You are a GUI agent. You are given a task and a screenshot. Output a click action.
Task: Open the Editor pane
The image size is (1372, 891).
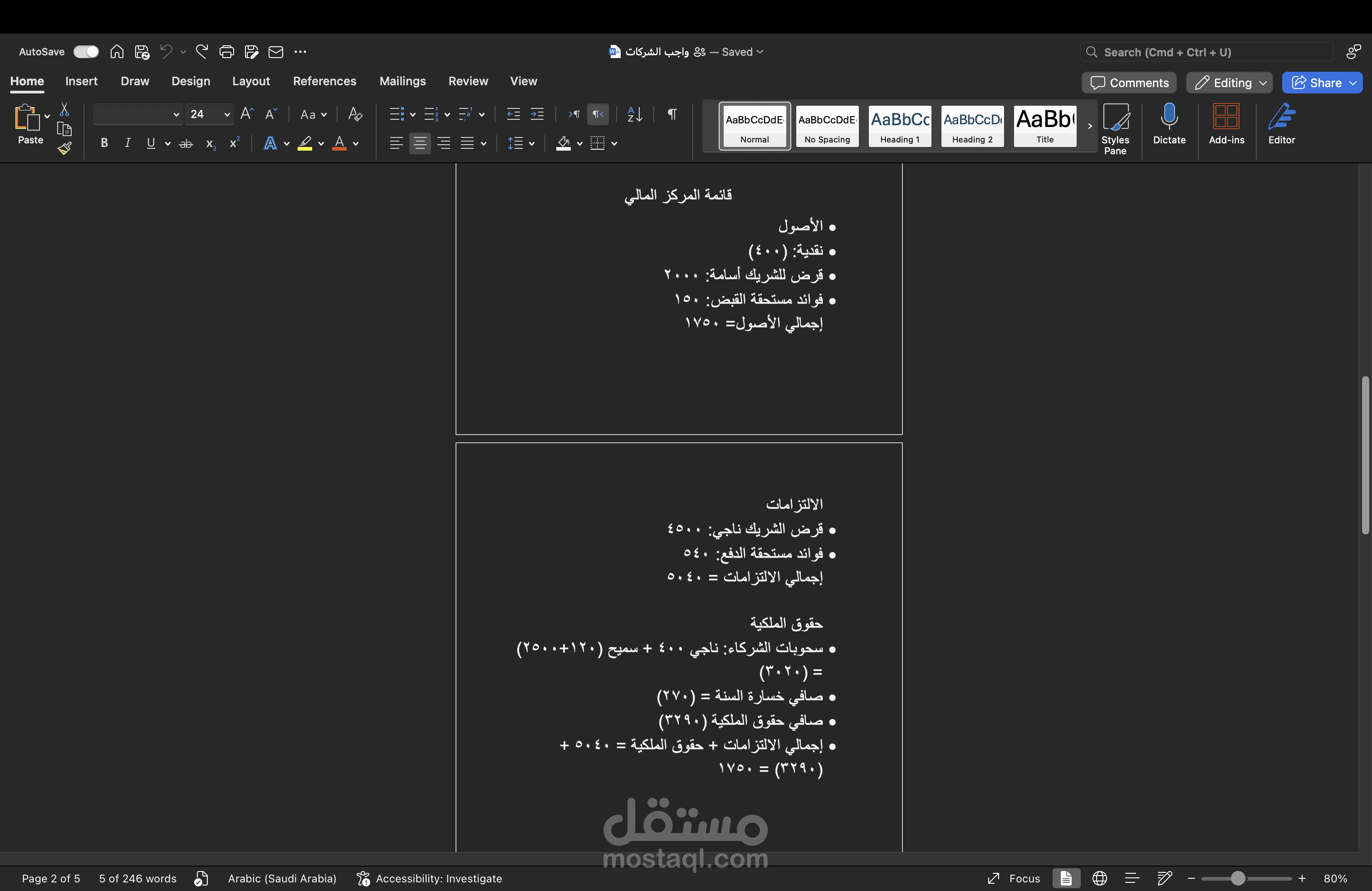1282,123
